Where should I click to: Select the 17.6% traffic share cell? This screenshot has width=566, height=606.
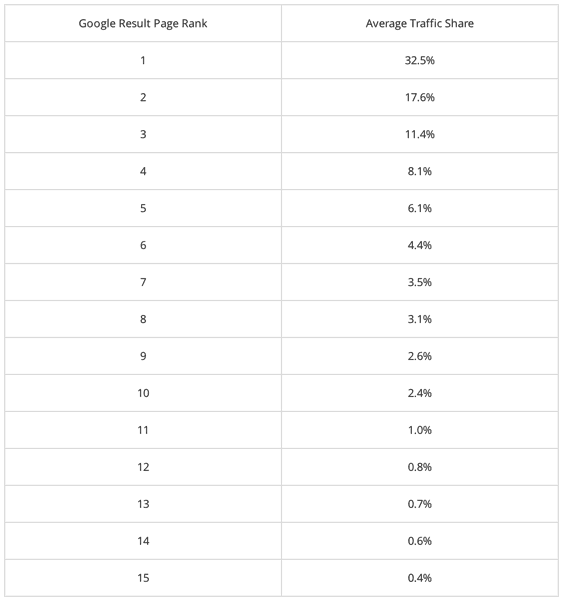420,97
